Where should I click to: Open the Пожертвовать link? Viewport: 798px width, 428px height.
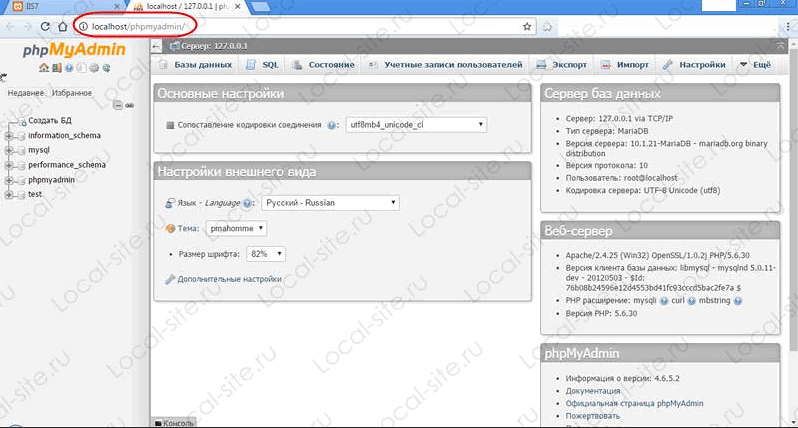click(593, 416)
